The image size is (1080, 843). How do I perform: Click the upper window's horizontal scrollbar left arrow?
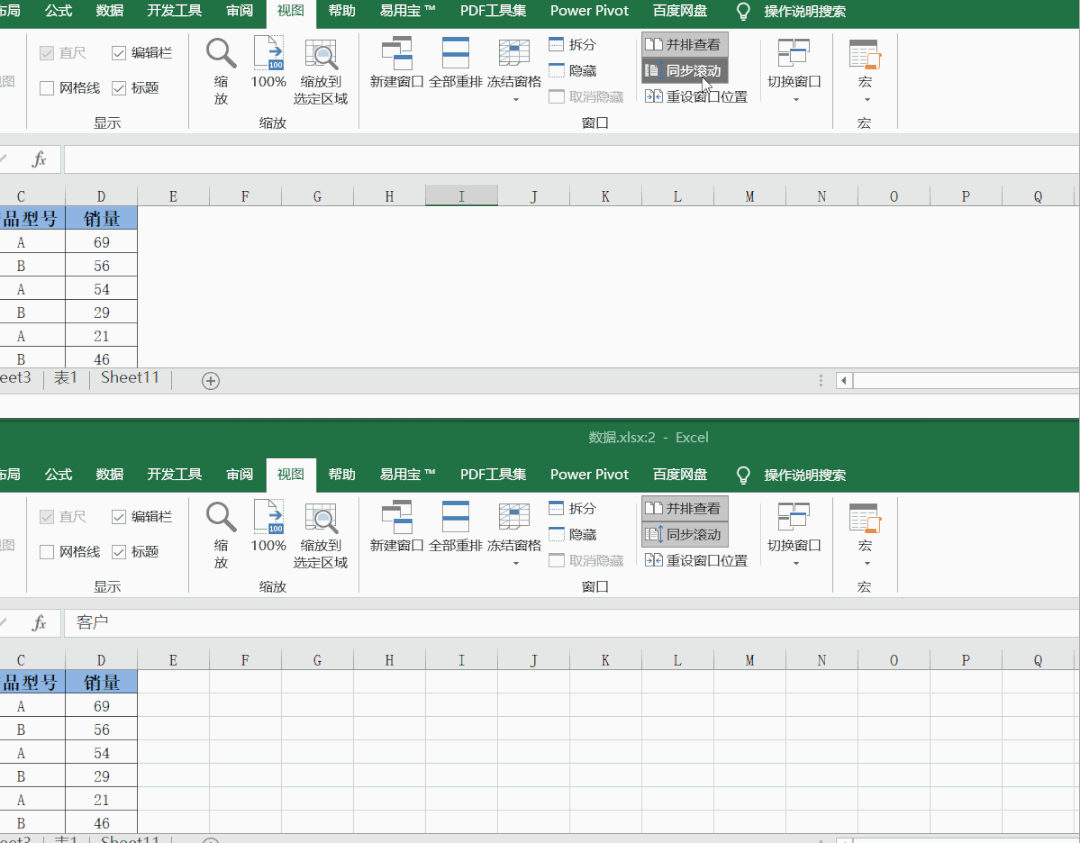point(845,380)
